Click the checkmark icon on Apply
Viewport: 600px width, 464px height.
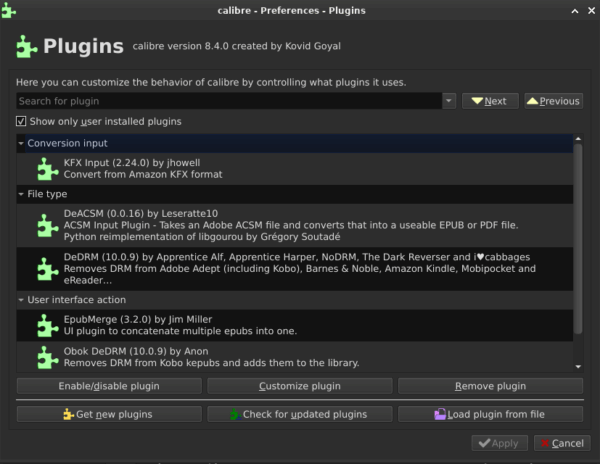point(484,443)
